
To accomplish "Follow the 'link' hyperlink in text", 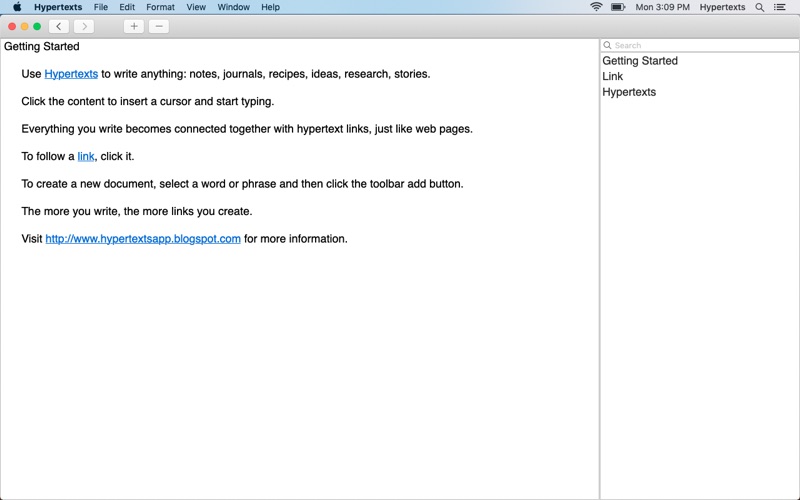I will (x=86, y=157).
